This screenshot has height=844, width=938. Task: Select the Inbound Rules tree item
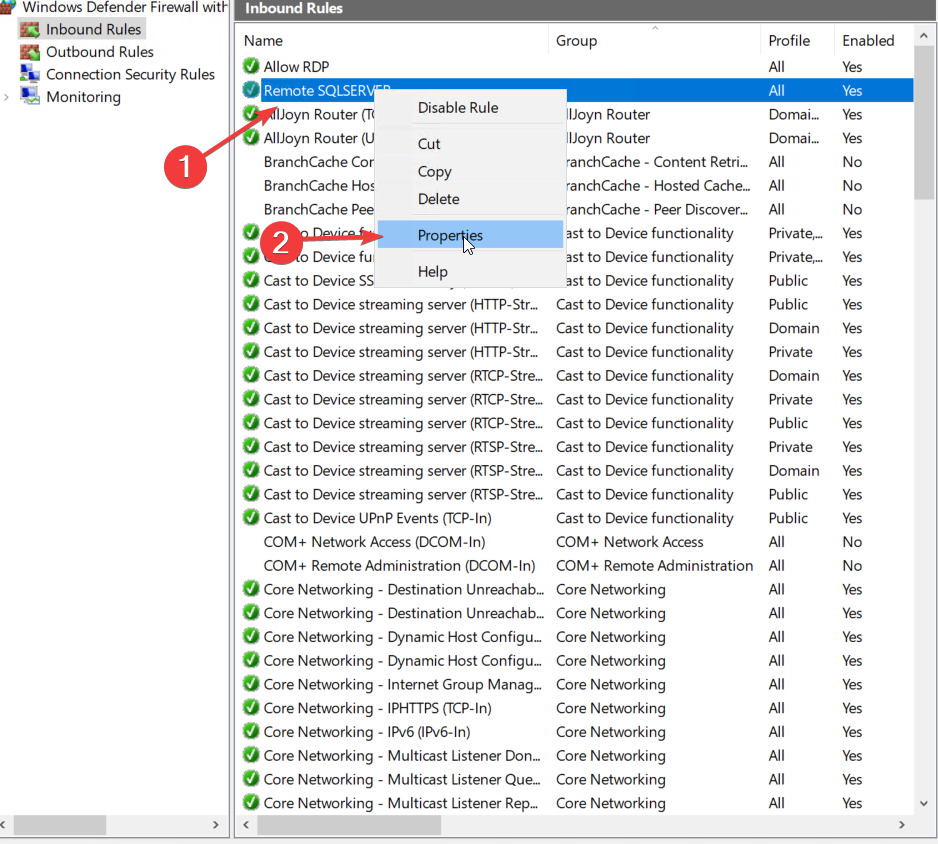click(93, 29)
